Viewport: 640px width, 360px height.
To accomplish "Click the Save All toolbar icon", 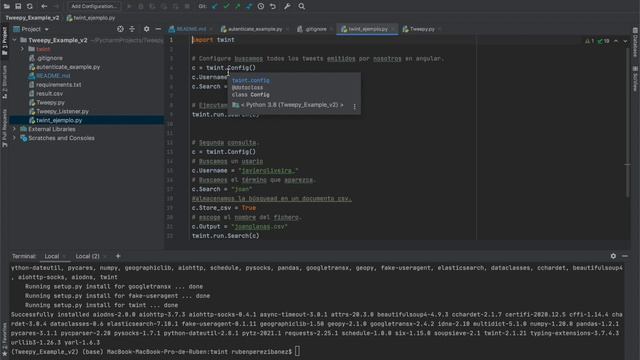I will pyautogui.click(x=18, y=6).
